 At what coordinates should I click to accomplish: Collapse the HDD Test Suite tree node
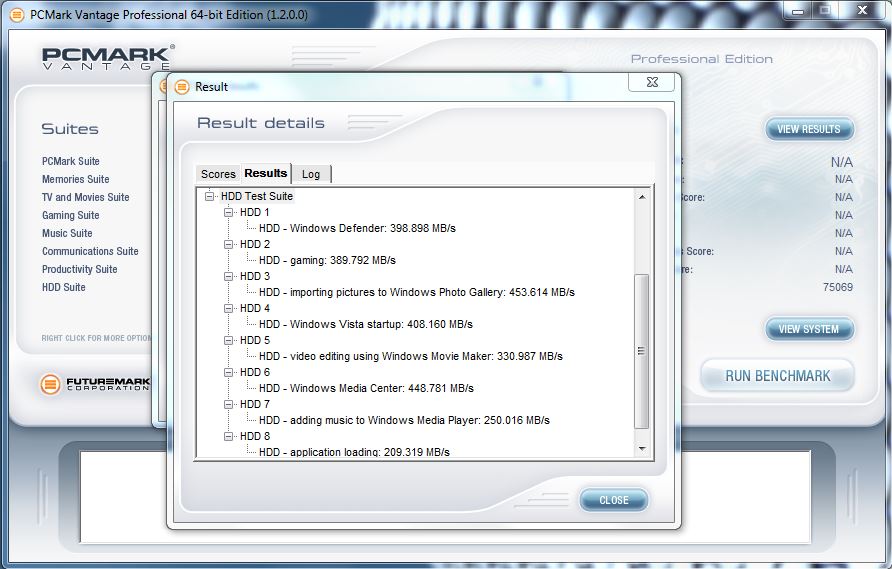210,197
